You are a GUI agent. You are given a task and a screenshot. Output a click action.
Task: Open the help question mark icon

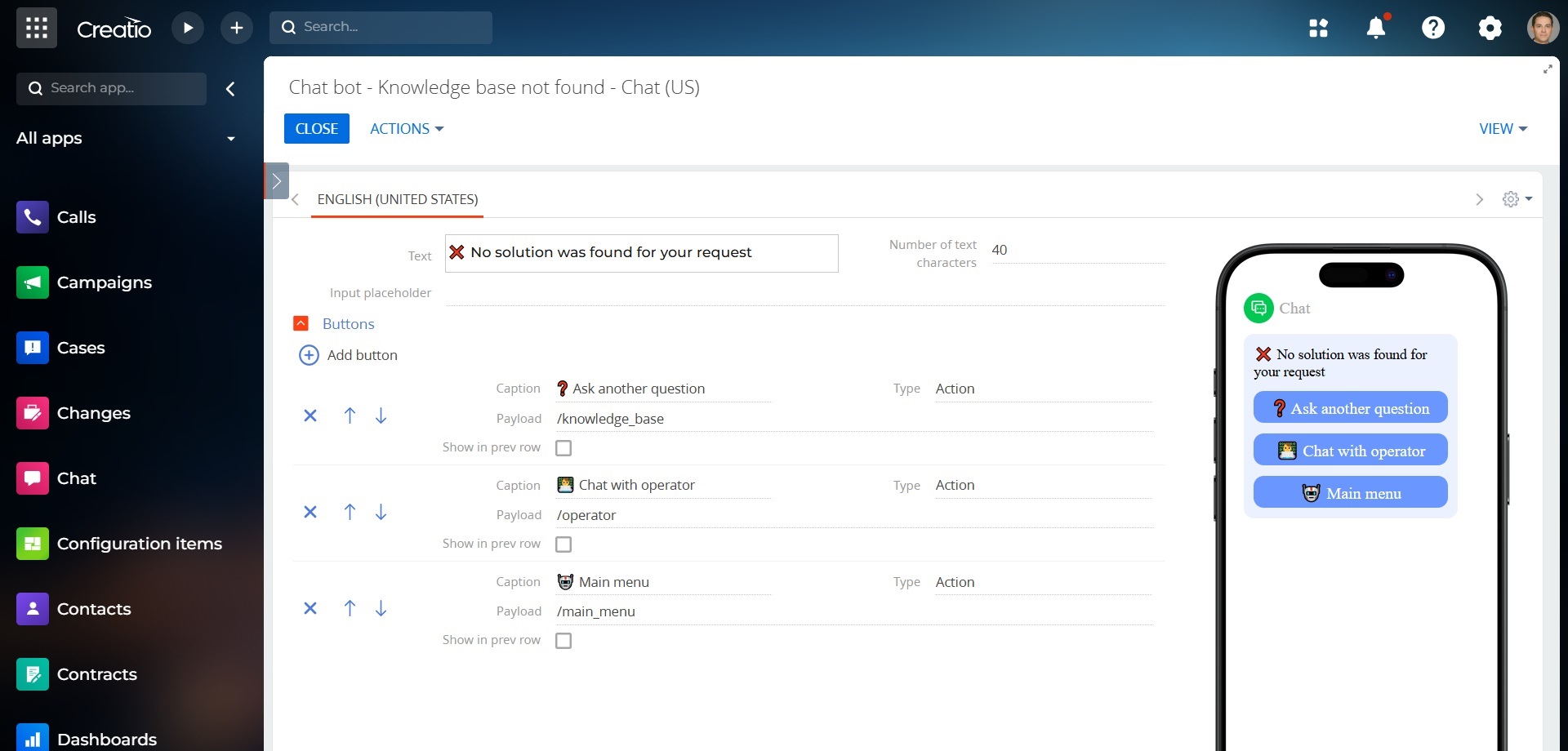(x=1433, y=28)
